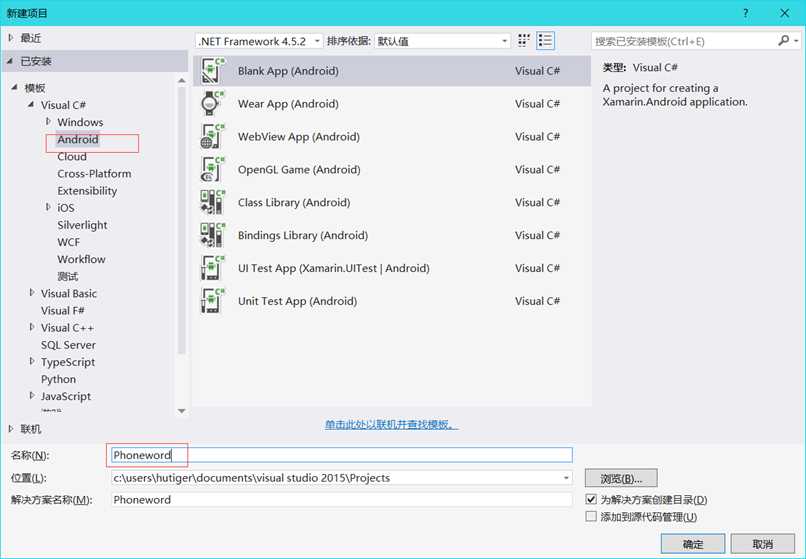
Task: Click the UI Test App template icon
Action: point(213,268)
